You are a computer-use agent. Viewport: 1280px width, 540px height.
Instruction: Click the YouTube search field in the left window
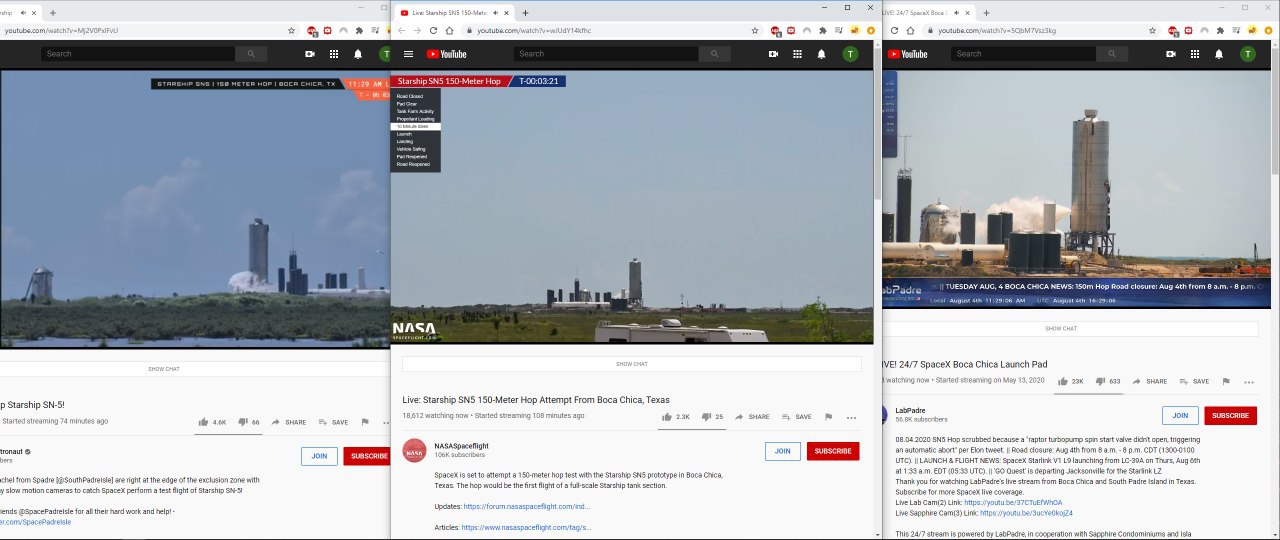[x=138, y=54]
